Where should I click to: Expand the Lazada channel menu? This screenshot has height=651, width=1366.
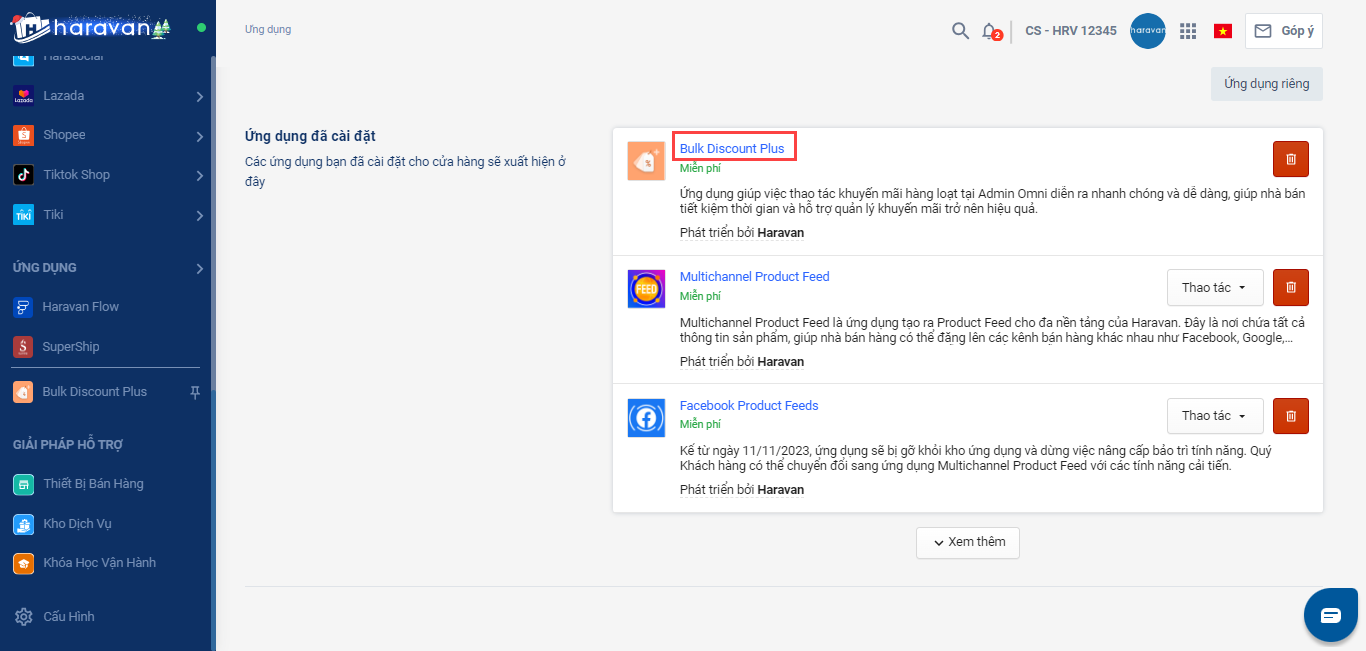(199, 96)
